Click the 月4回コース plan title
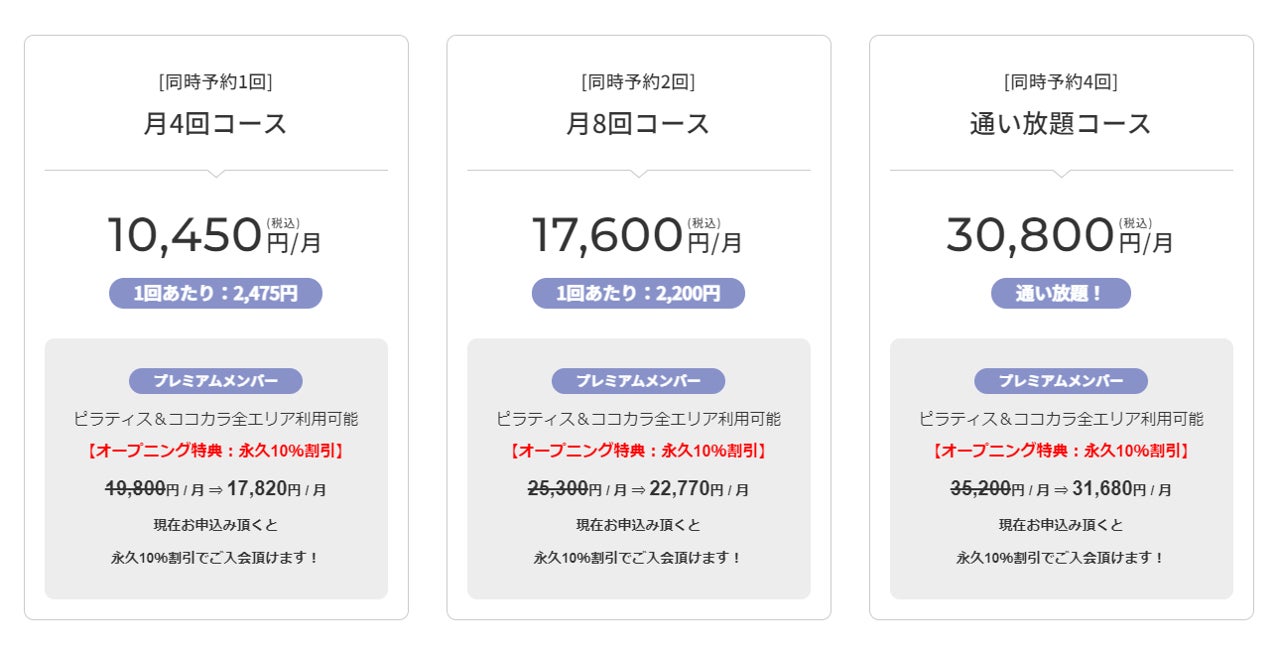1280x654 pixels. 215,124
